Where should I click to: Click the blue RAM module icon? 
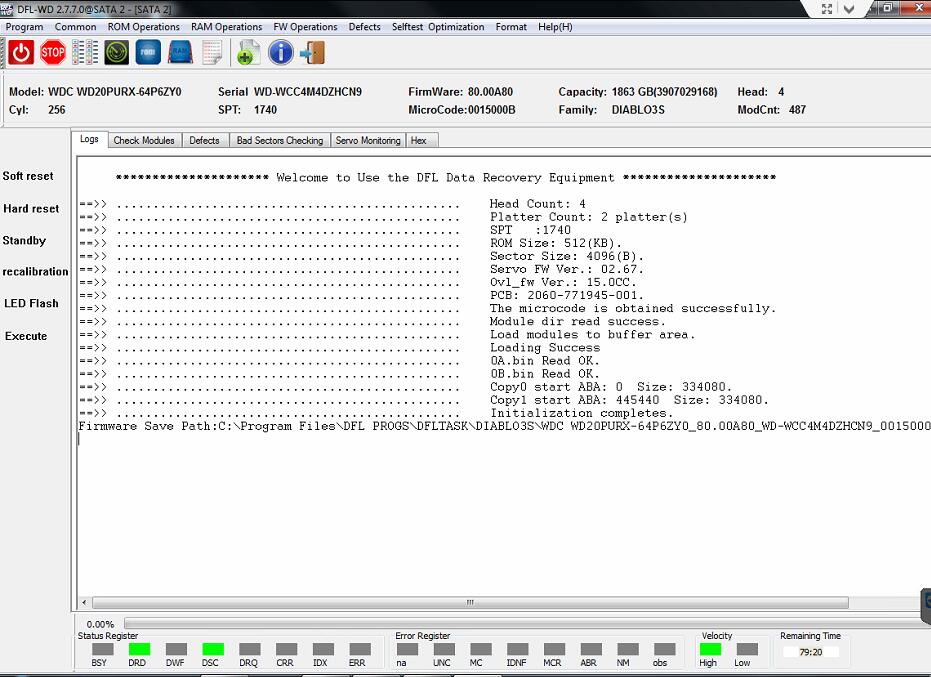coord(180,53)
